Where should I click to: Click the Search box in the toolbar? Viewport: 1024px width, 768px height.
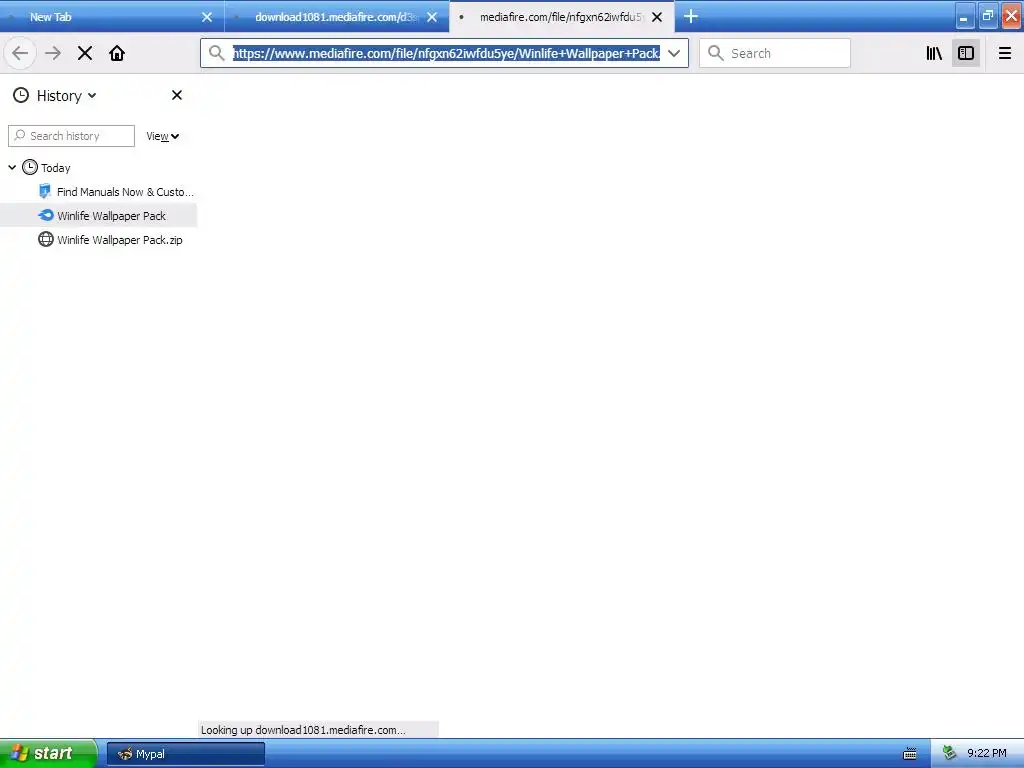[x=775, y=54]
